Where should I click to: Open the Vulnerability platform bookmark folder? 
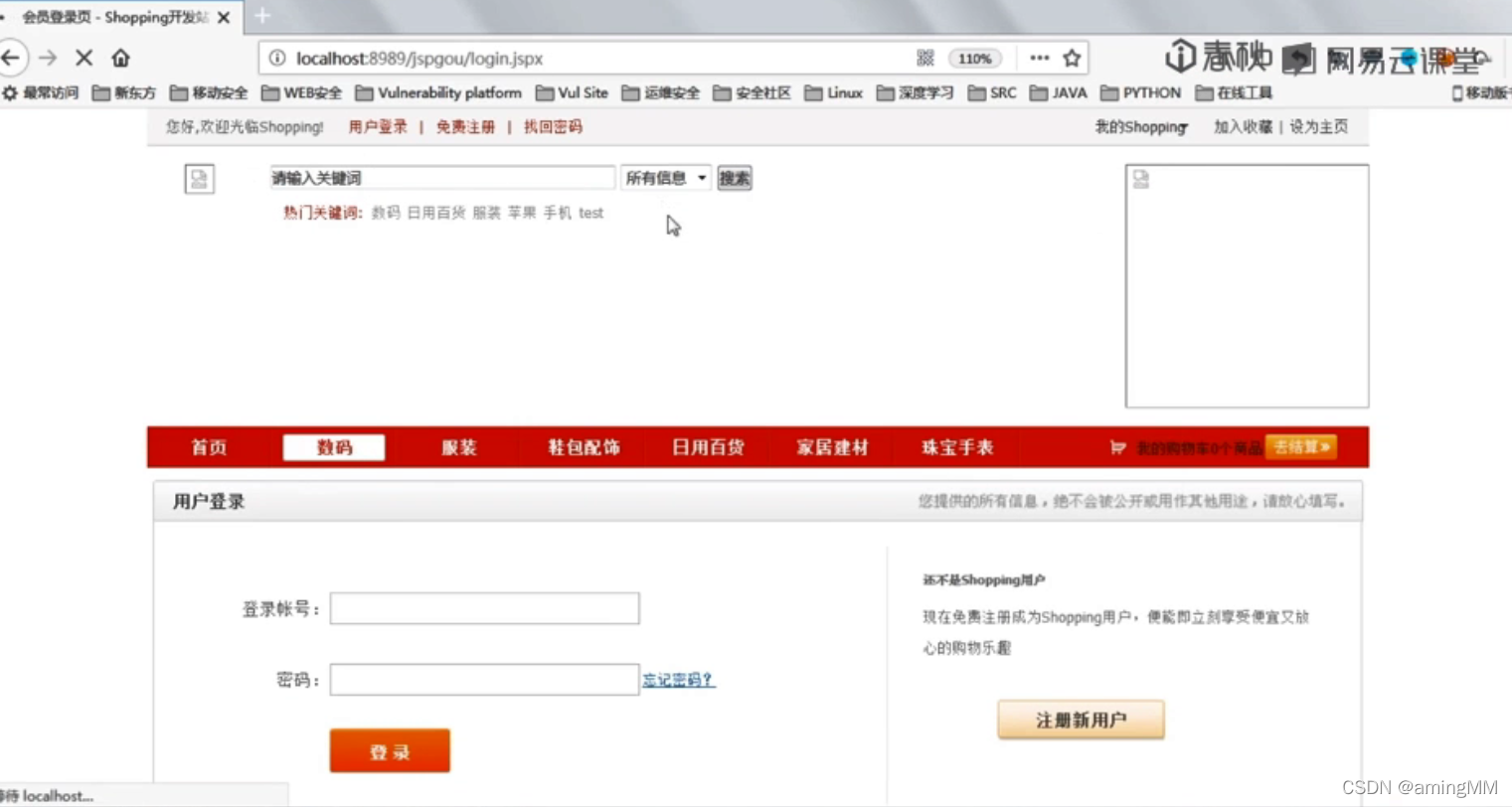pos(438,92)
